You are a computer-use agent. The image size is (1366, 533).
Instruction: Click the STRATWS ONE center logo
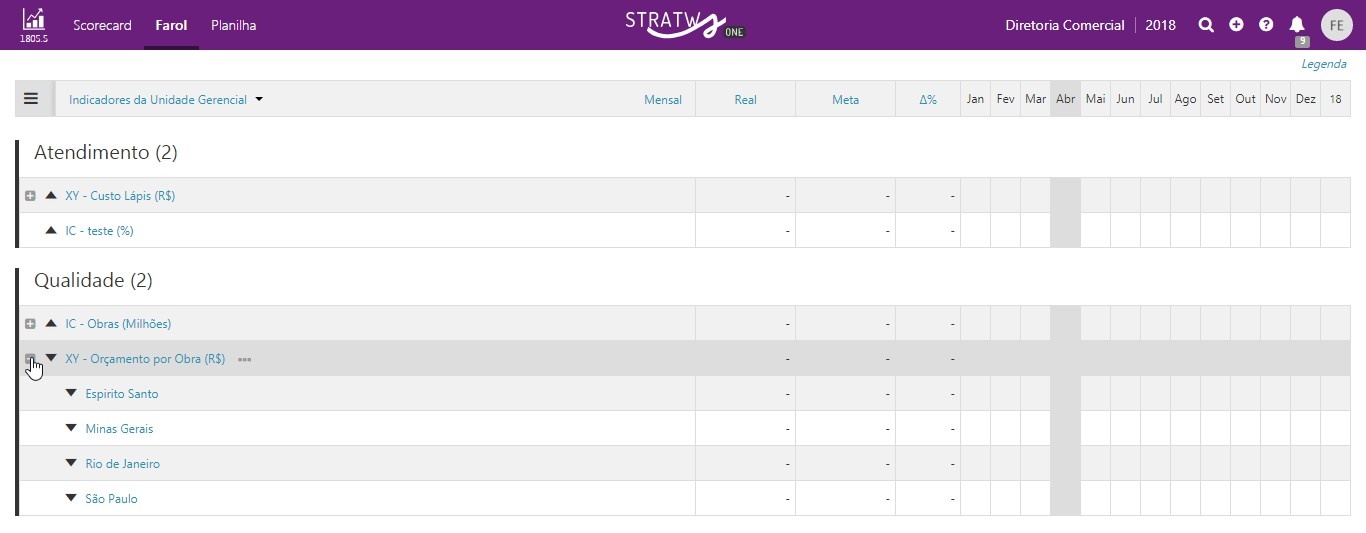[685, 24]
